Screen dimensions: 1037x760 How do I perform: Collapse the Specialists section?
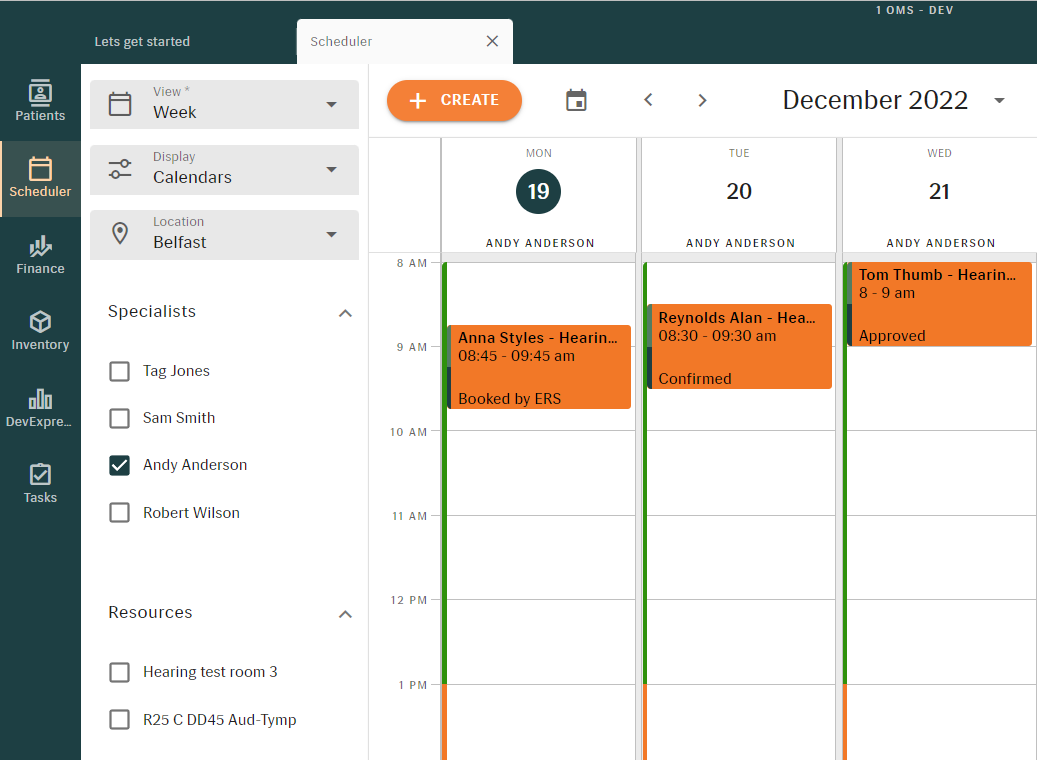point(345,313)
